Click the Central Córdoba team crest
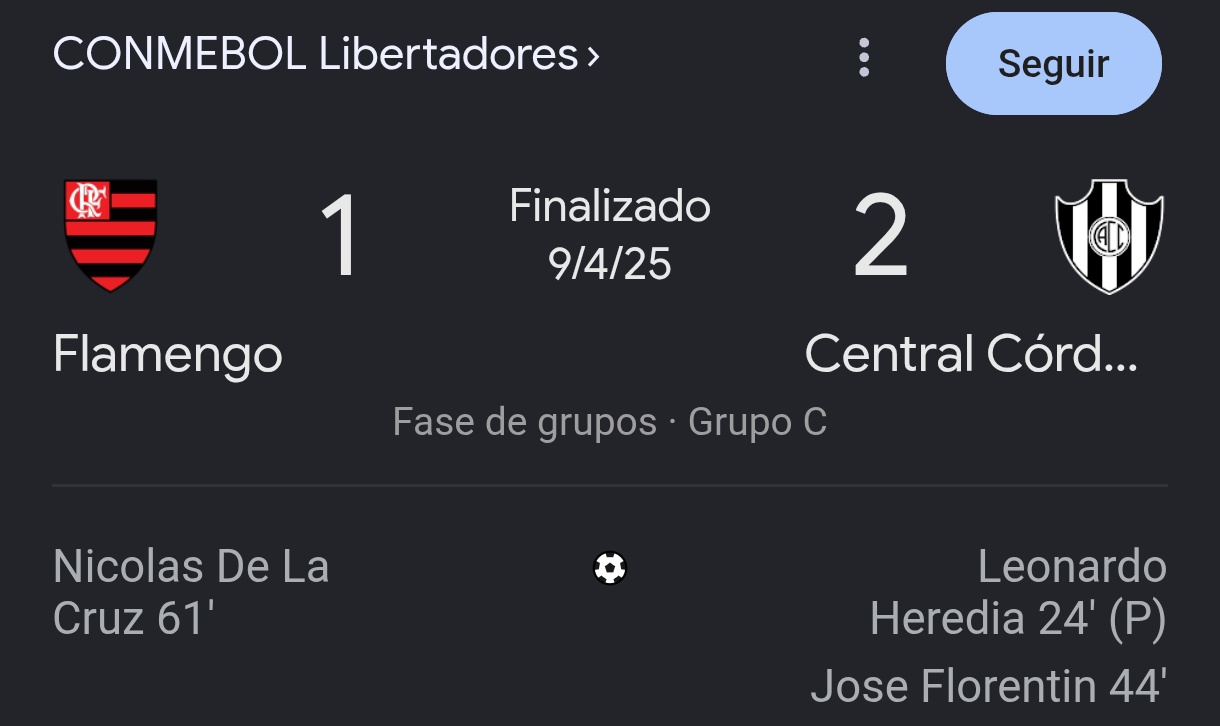 pyautogui.click(x=1109, y=236)
